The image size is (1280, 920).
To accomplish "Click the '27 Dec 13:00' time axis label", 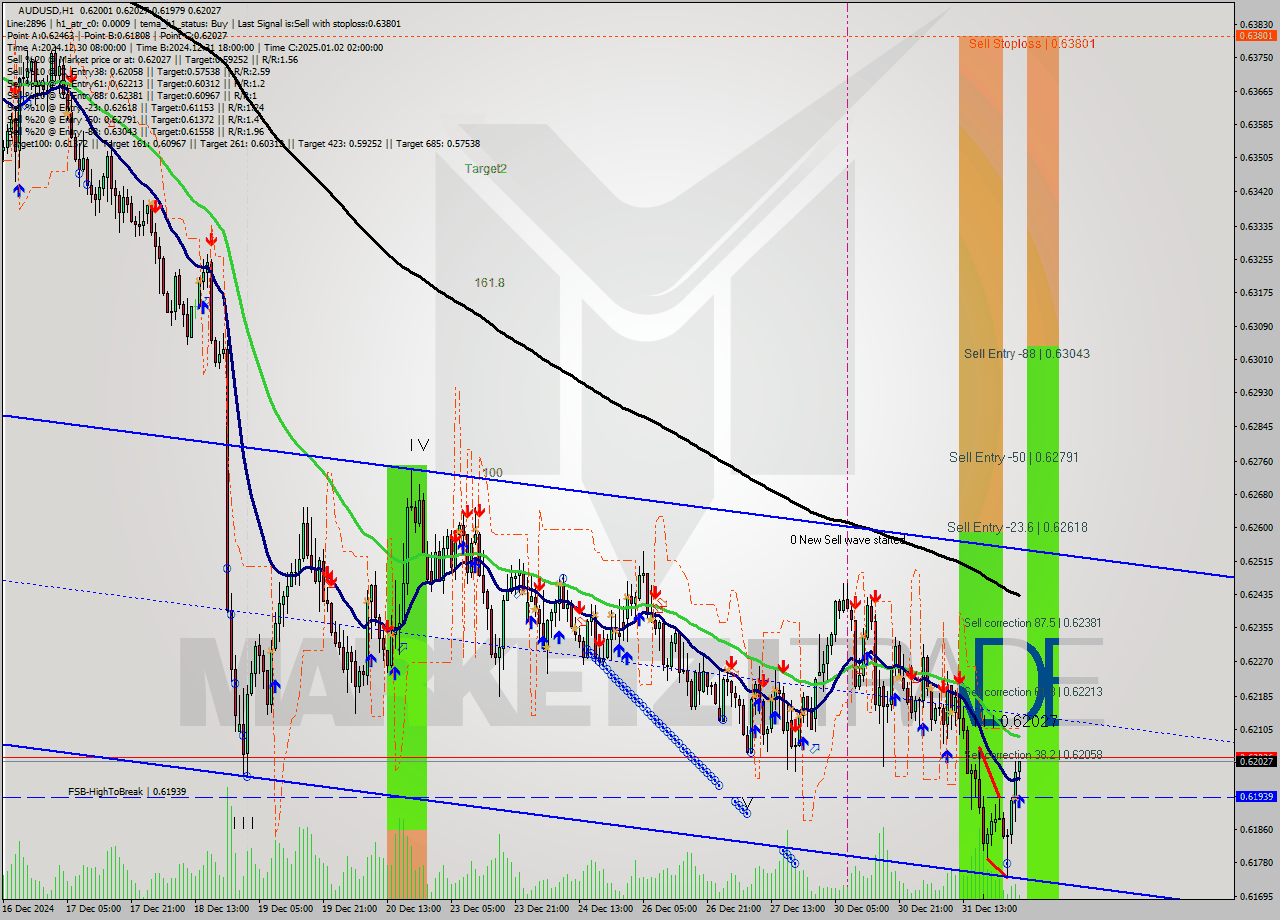I will point(797,909).
